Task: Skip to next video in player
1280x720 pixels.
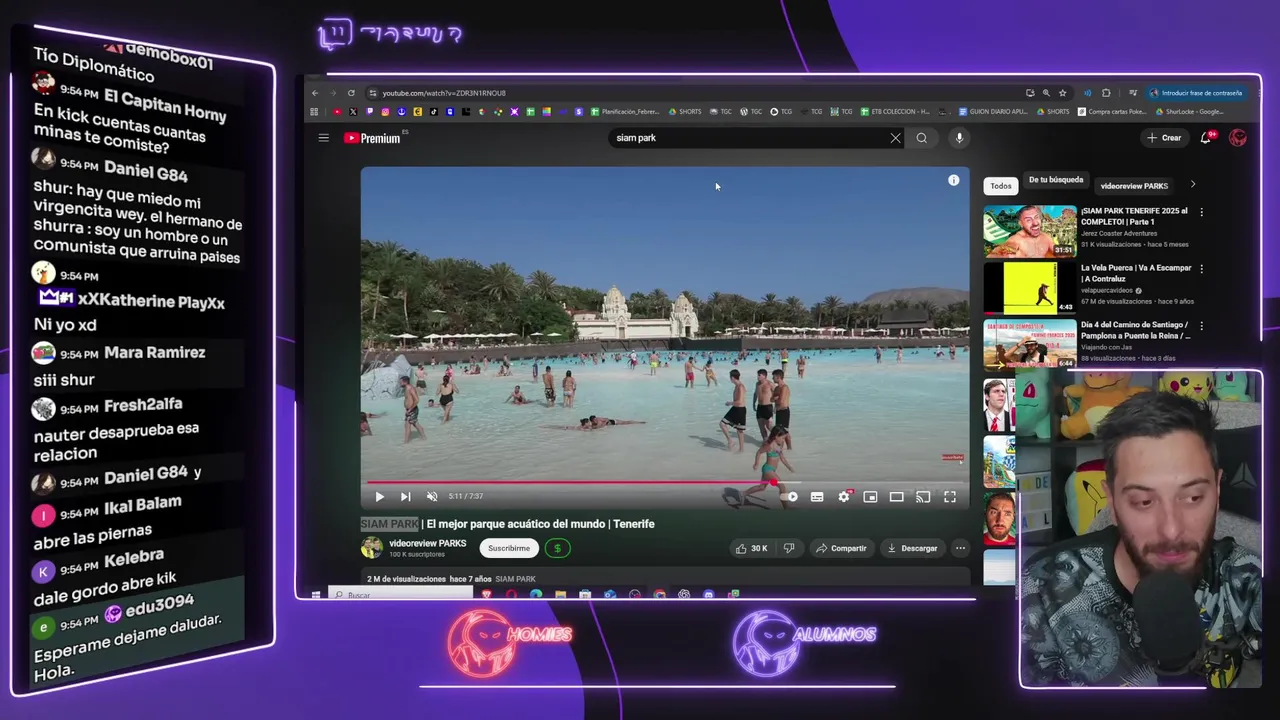Action: (405, 496)
